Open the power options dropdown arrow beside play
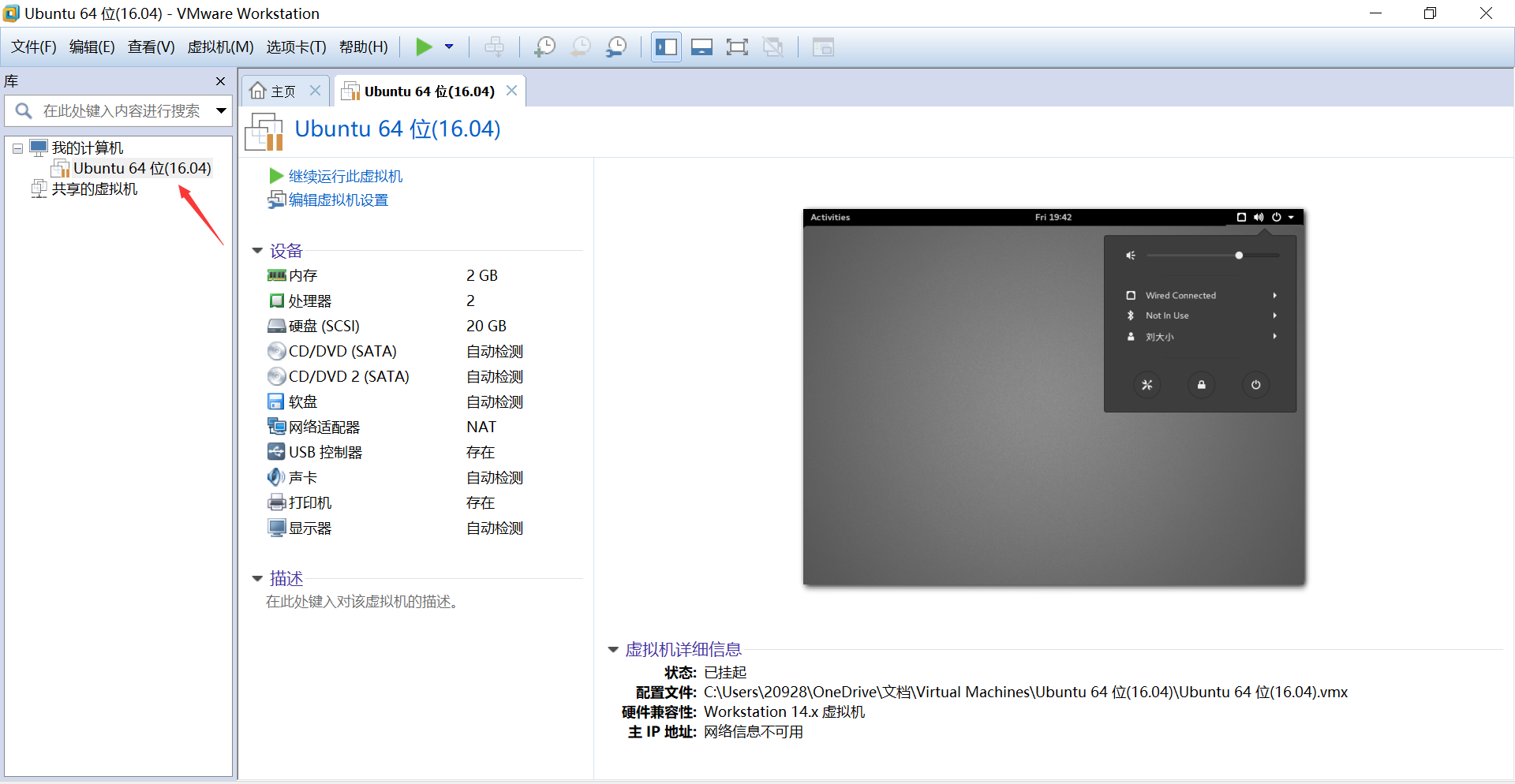Viewport: 1515px width, 784px height. (x=449, y=47)
